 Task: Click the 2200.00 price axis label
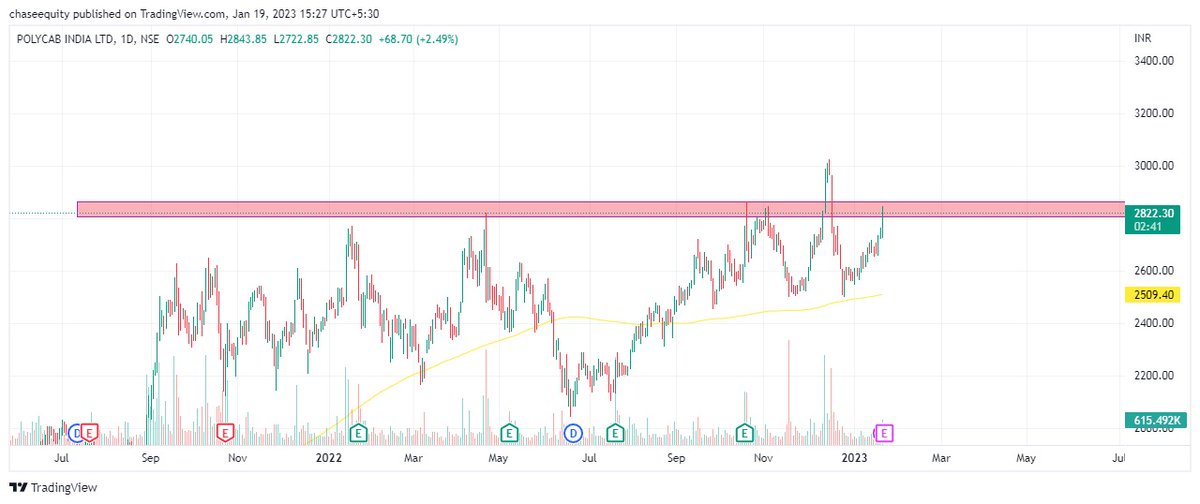coord(1153,376)
